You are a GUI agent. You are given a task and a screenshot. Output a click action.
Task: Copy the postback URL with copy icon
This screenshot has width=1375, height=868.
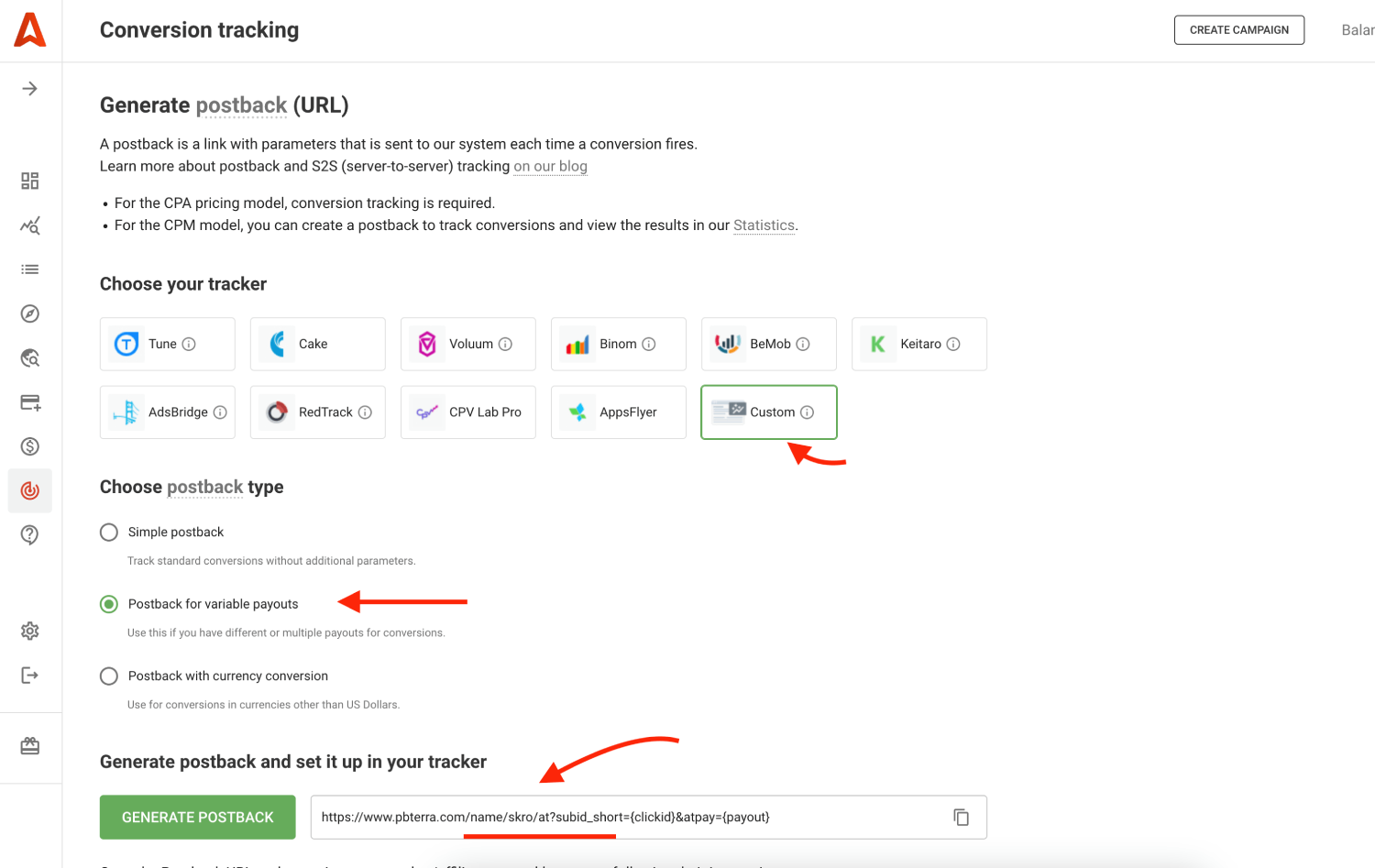tap(962, 817)
